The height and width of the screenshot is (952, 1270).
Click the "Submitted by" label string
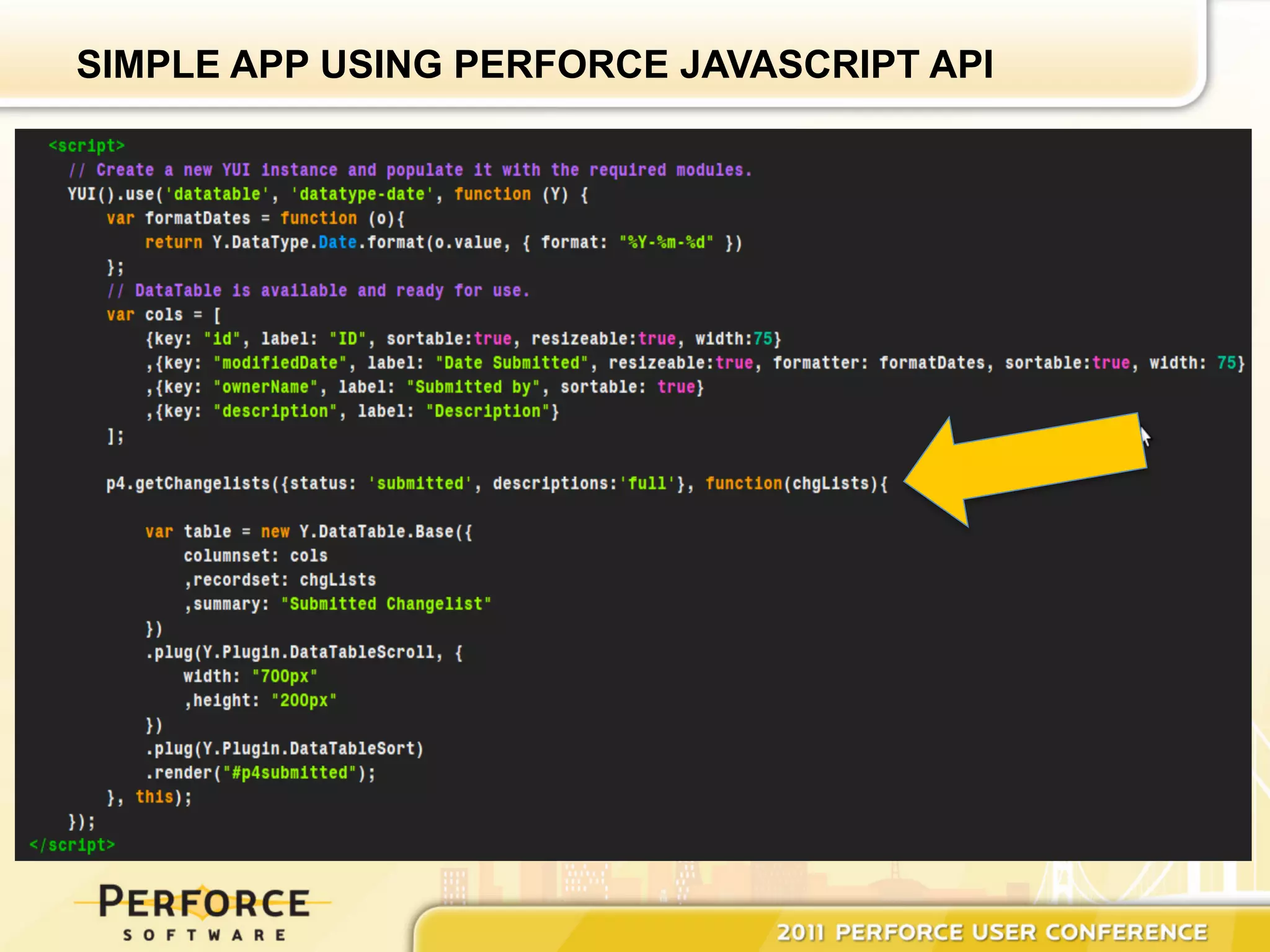[x=473, y=387]
